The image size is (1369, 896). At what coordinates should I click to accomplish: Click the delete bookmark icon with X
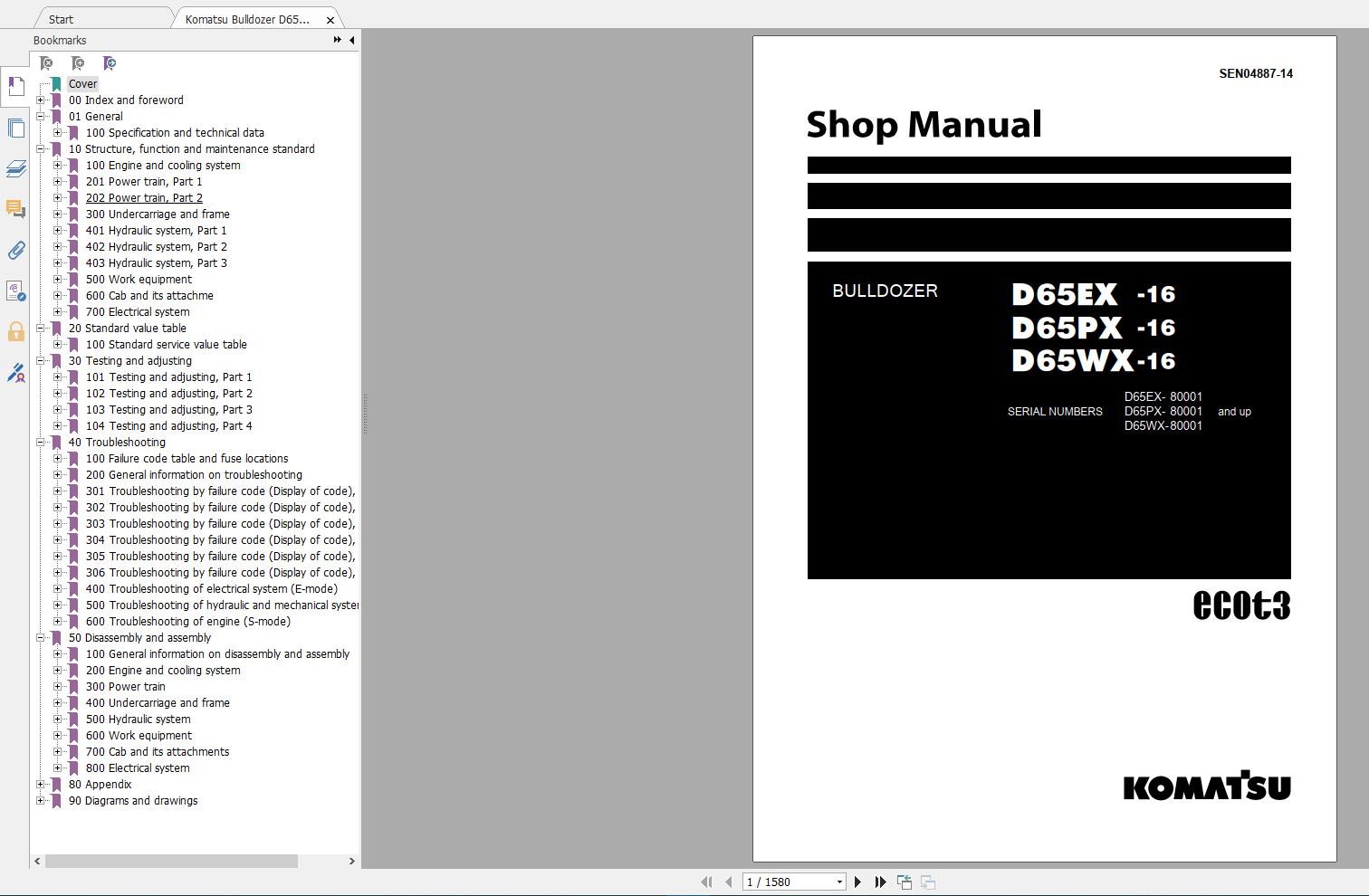point(46,63)
